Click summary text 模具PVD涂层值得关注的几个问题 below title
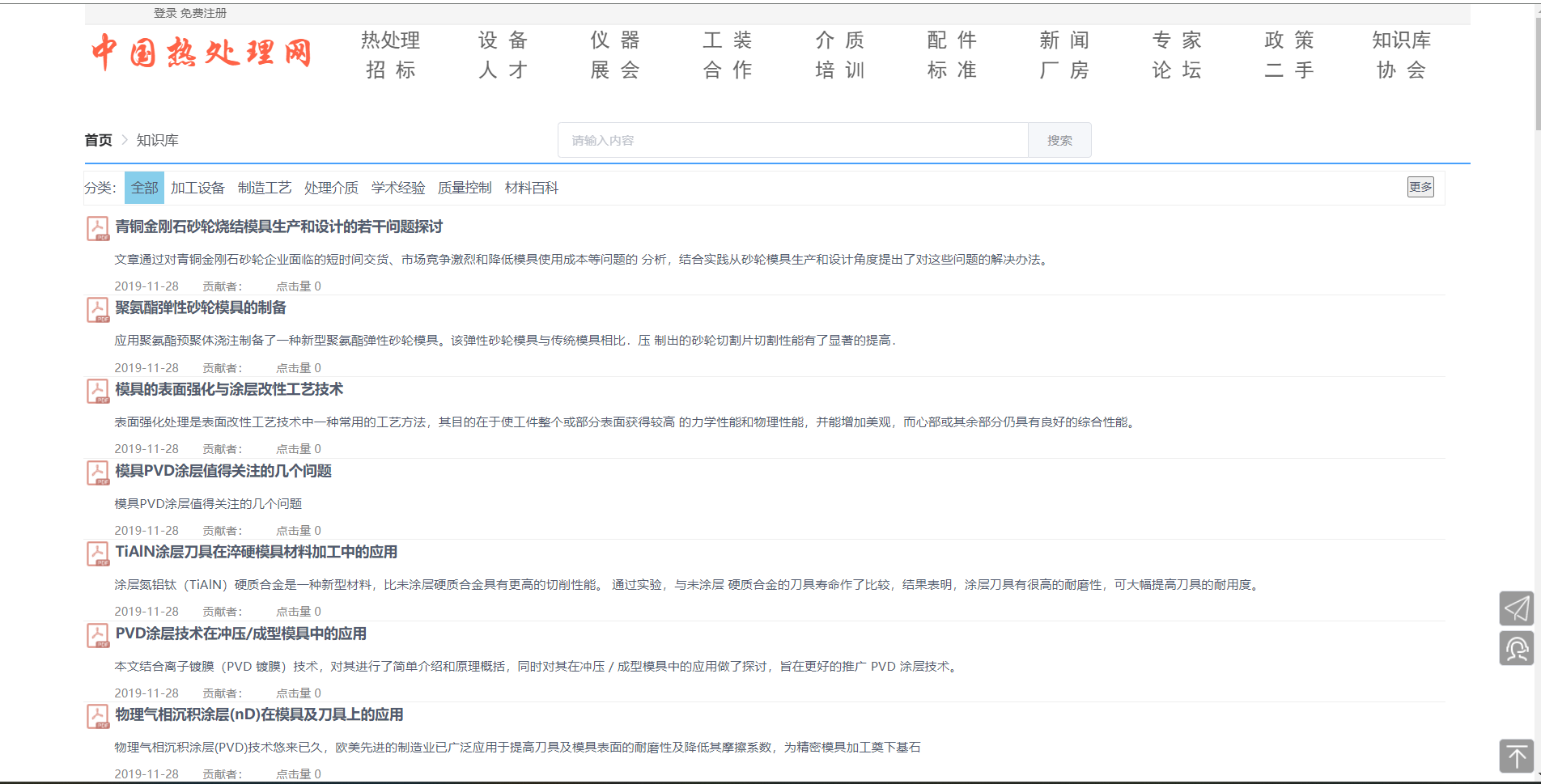Screen dimensions: 1541x784 click(x=208, y=503)
